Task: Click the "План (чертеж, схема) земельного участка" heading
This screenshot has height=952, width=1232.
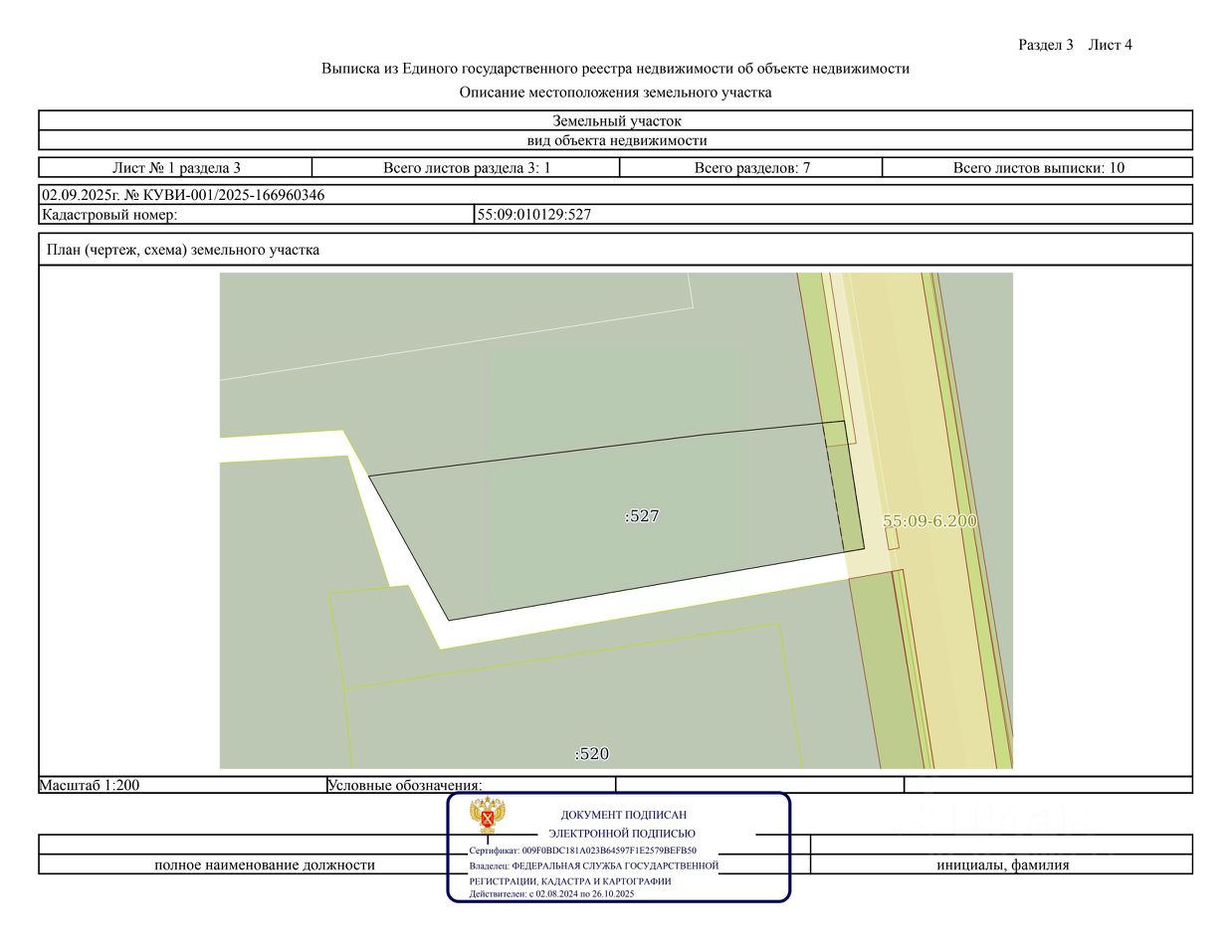Action: pyautogui.click(x=183, y=250)
